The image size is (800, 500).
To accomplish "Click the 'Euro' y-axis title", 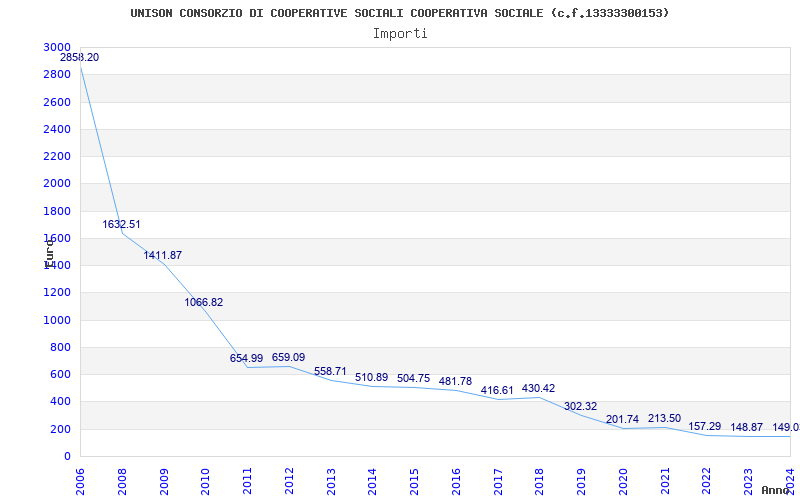I will point(49,254).
